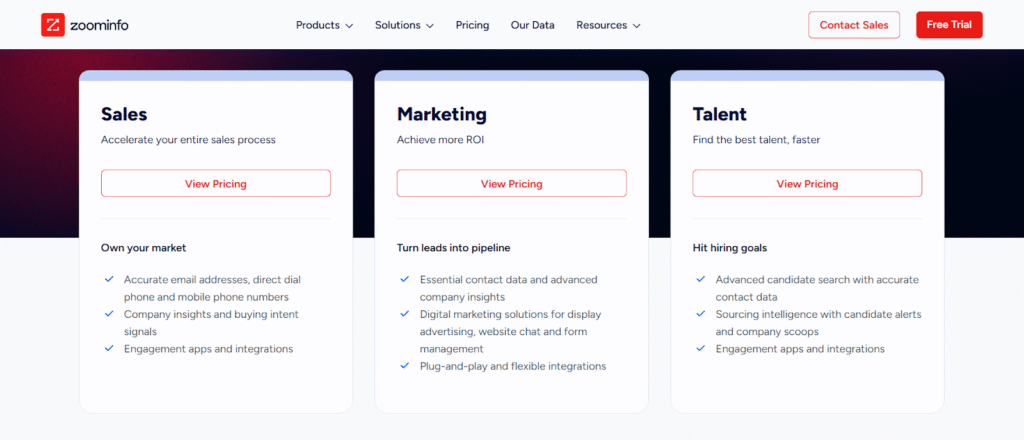
Task: Click the Marketing card heading
Action: tap(442, 114)
